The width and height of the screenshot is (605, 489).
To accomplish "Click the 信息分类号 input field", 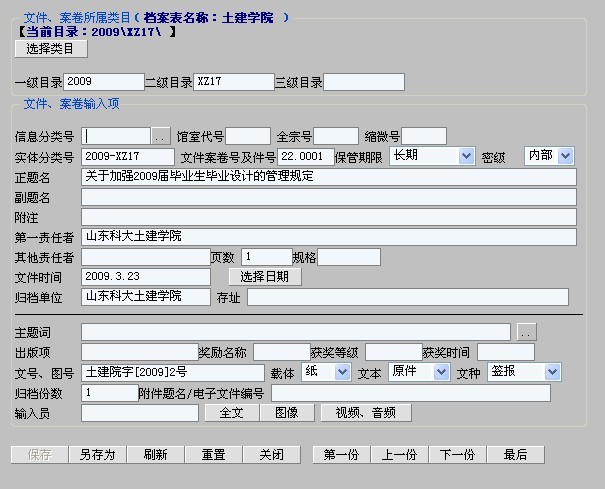I will (x=116, y=136).
